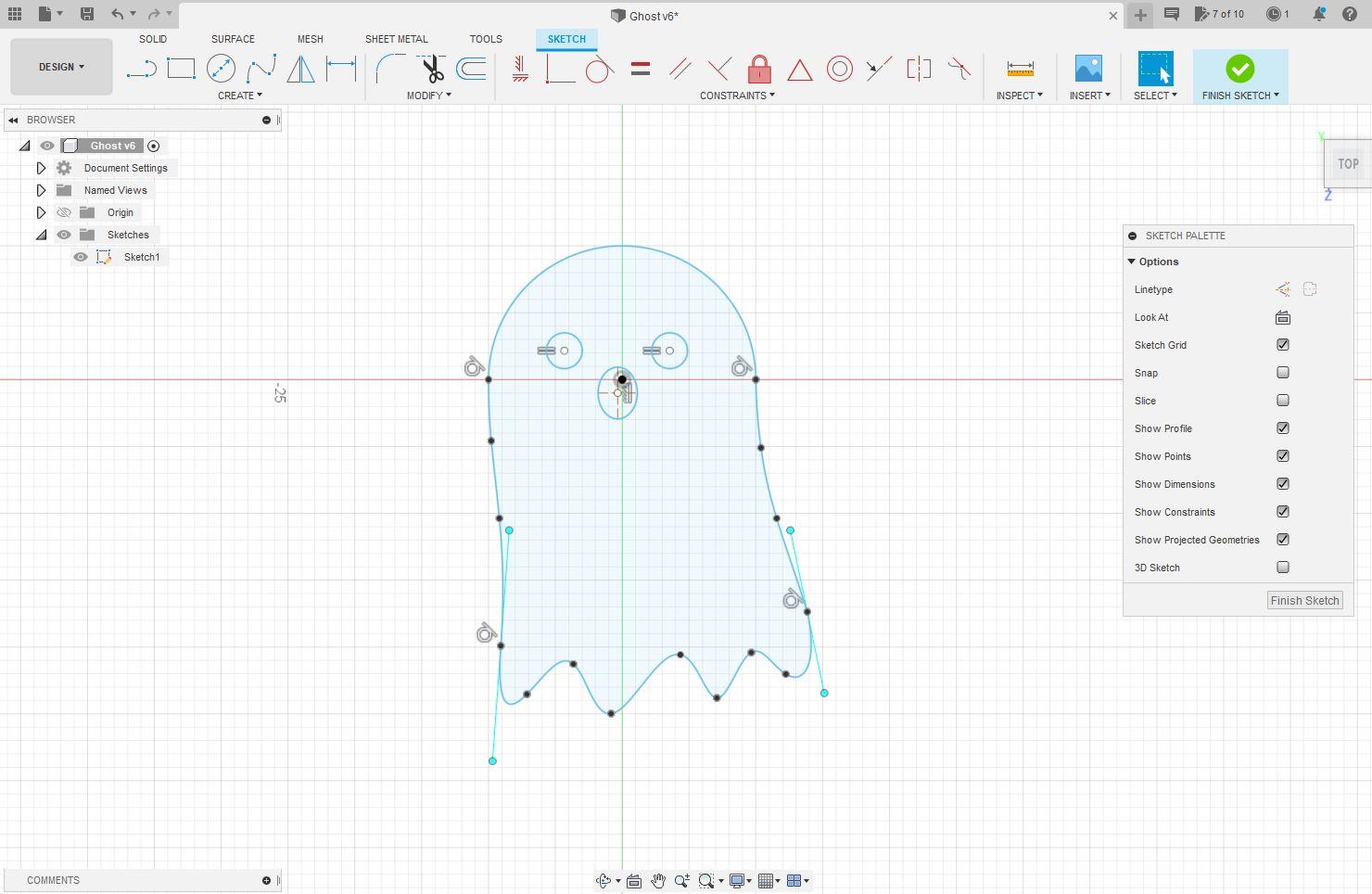Switch to the Sheet Metal tab

396,38
